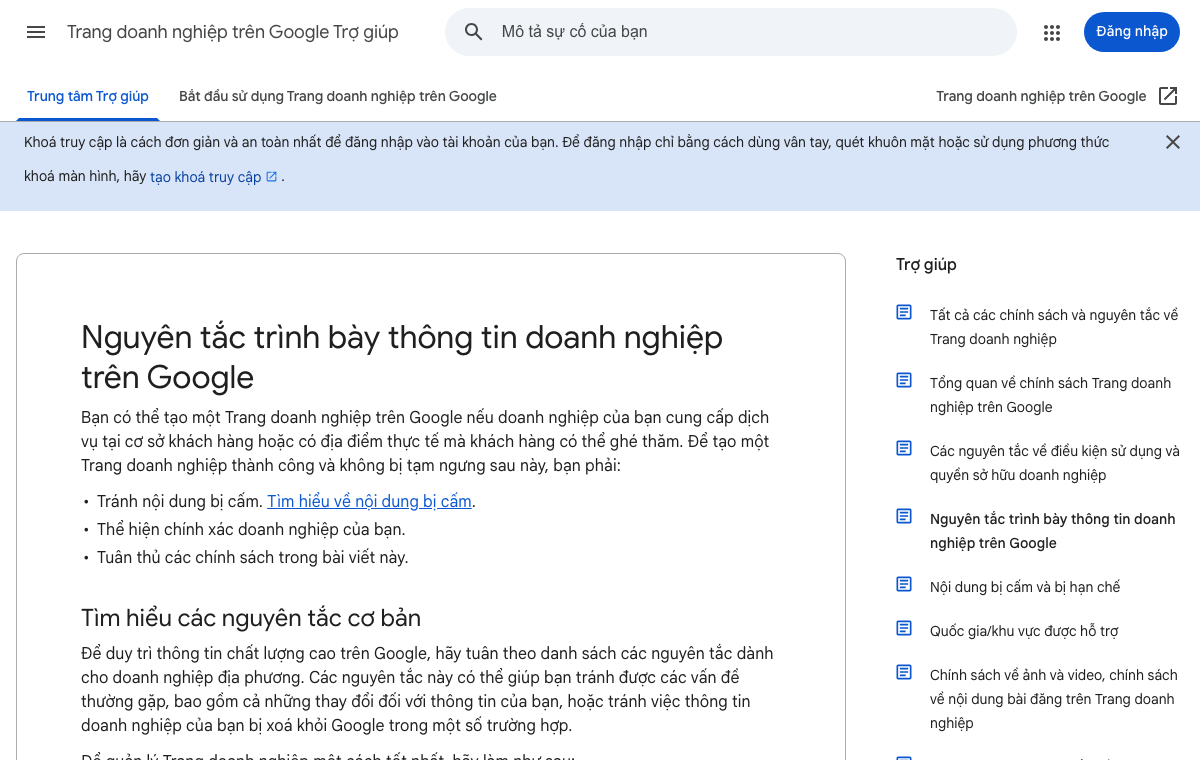
Task: Click article icon beside Tổng quan về chính sách
Action: tap(904, 380)
